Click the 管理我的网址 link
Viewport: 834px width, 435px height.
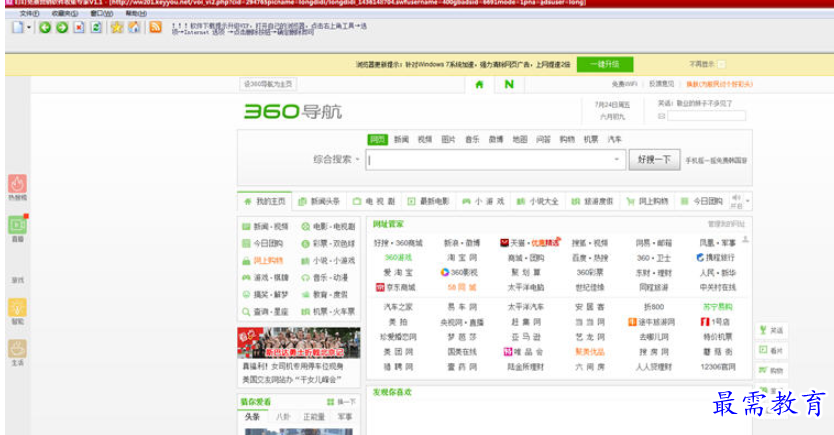[x=726, y=224]
